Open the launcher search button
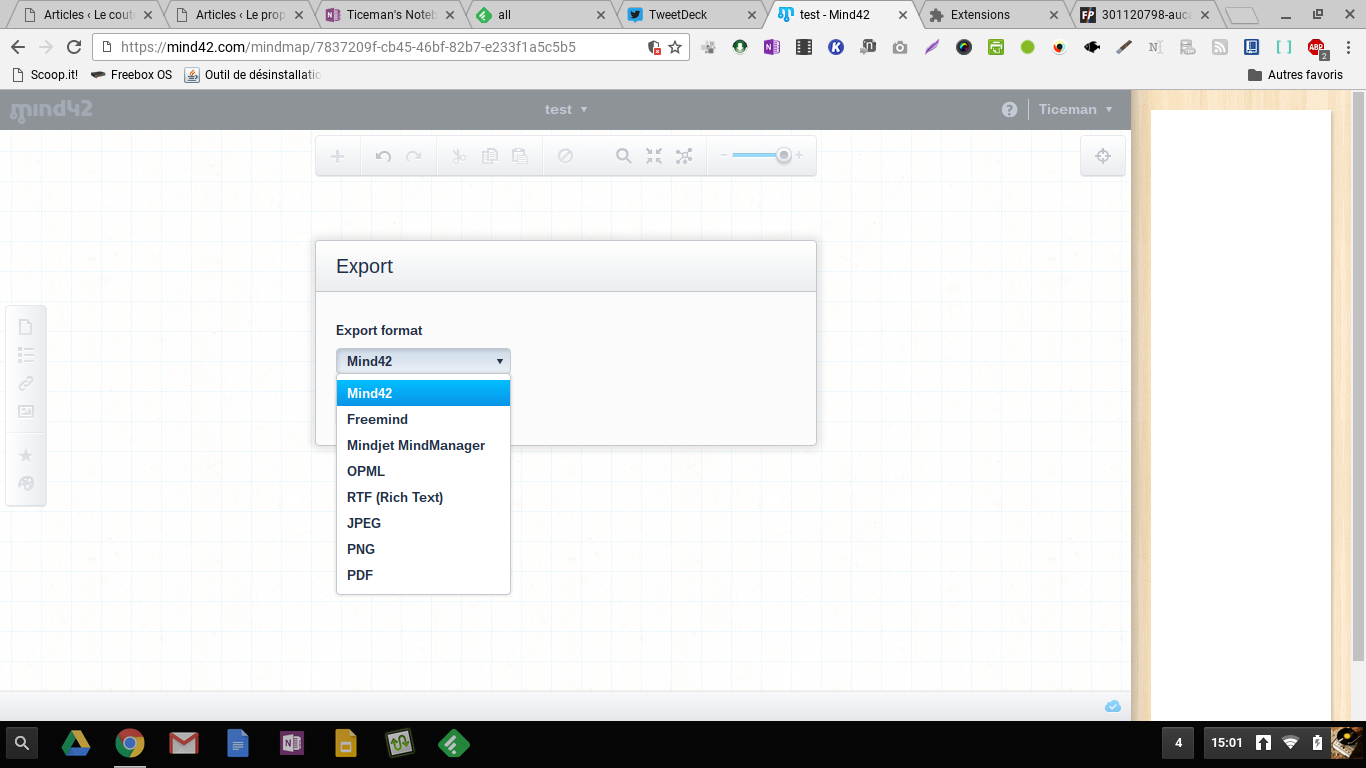 coord(22,743)
